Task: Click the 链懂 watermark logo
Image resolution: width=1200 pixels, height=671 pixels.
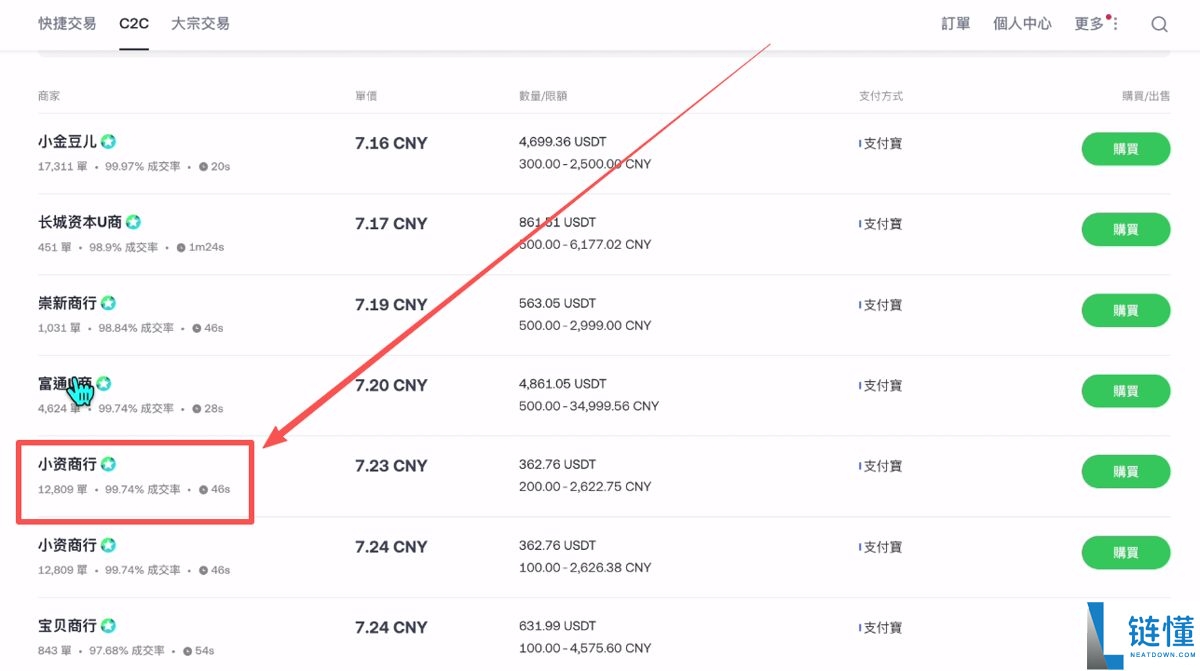Action: (1140, 635)
